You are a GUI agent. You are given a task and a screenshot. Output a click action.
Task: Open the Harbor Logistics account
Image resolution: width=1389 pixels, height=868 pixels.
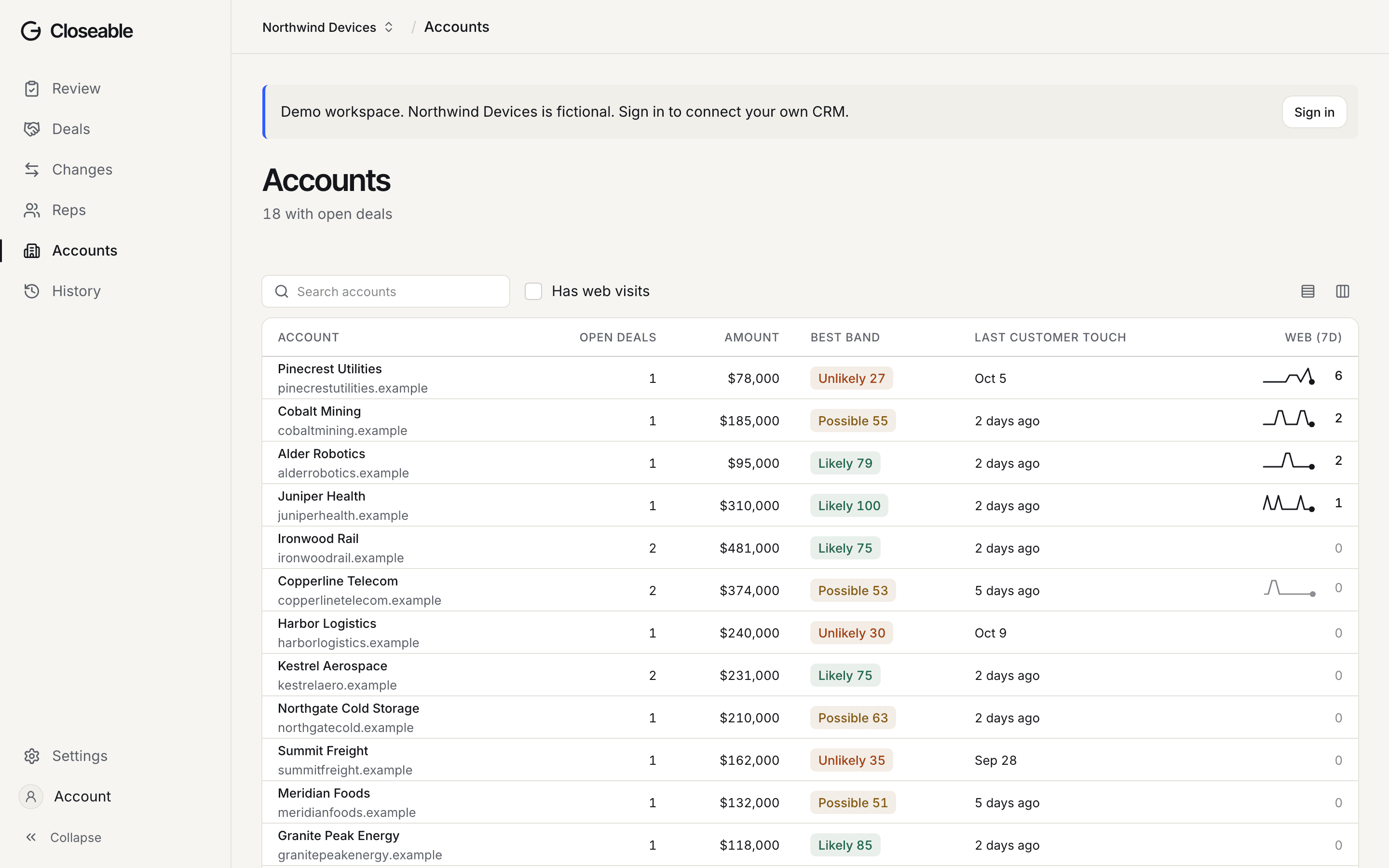327,624
